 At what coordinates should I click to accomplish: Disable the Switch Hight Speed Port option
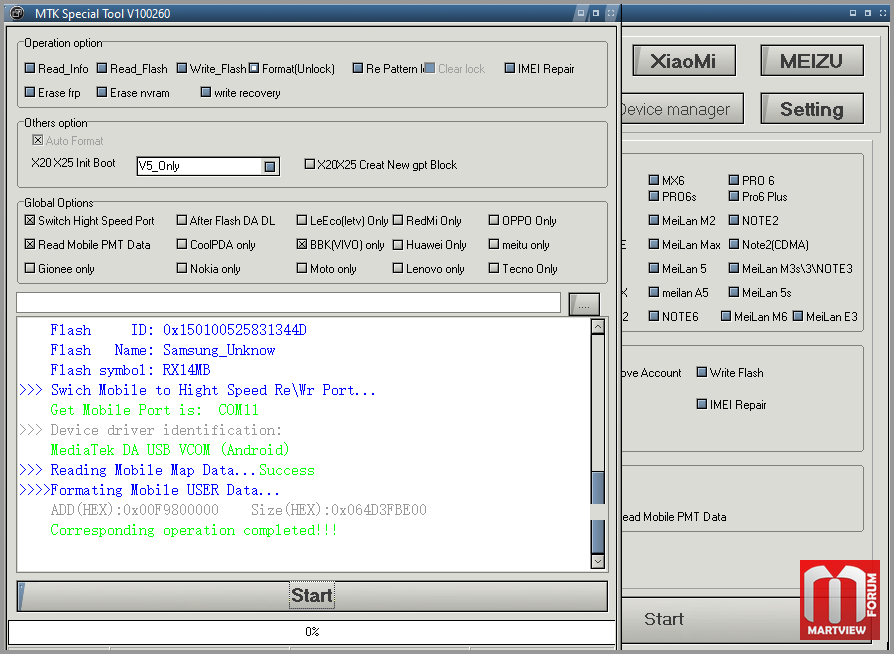[x=30, y=220]
